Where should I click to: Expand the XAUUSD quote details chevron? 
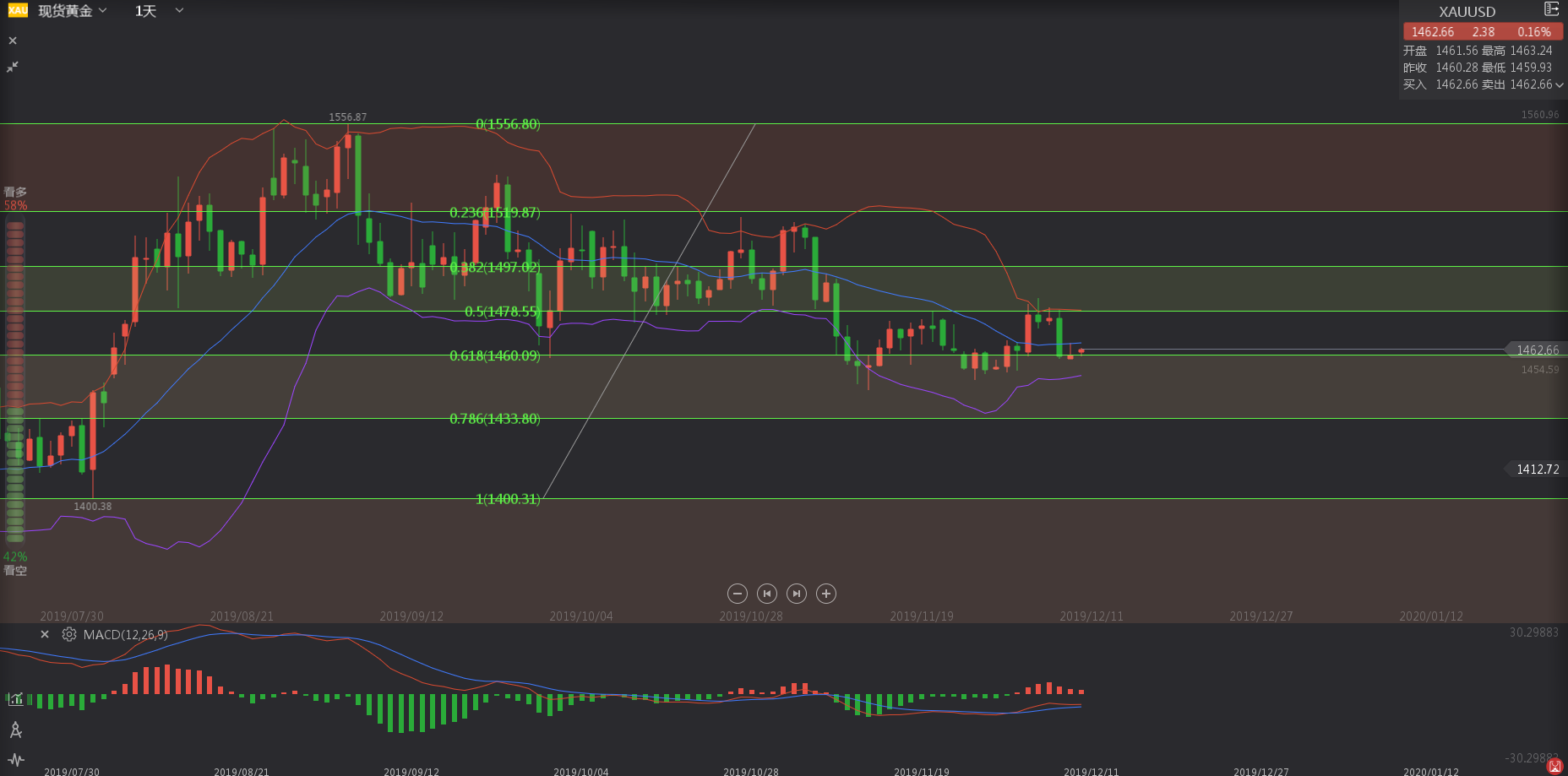click(1560, 84)
